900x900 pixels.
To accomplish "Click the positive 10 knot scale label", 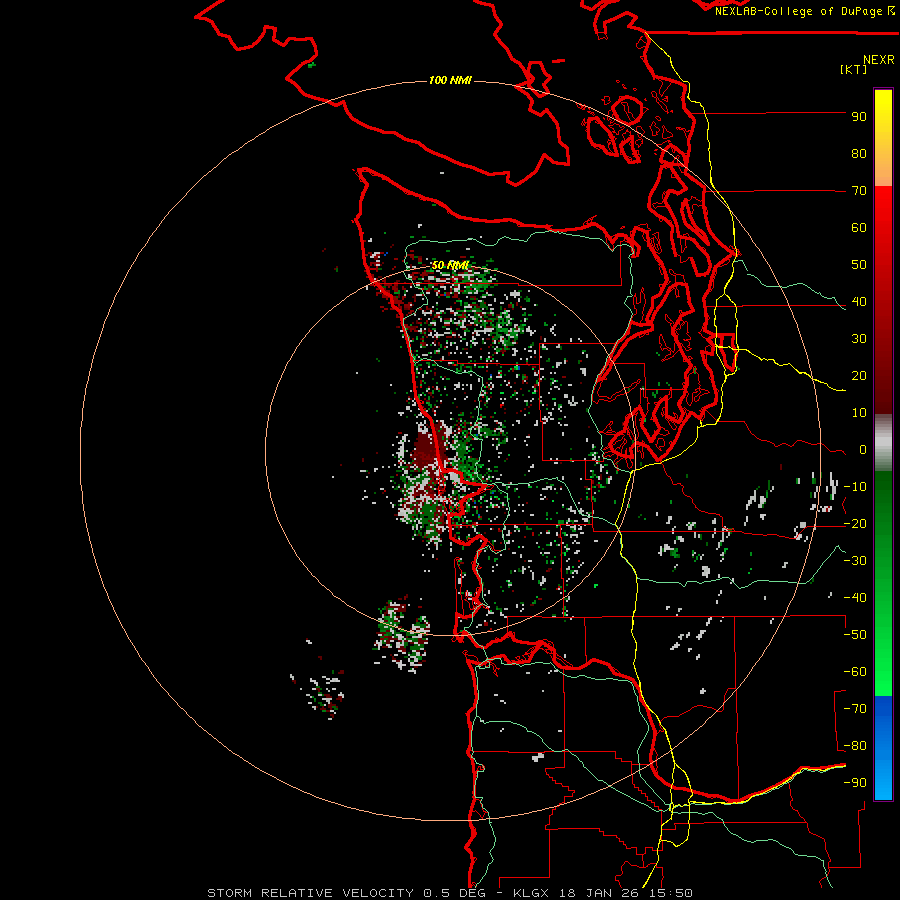I will pos(859,413).
